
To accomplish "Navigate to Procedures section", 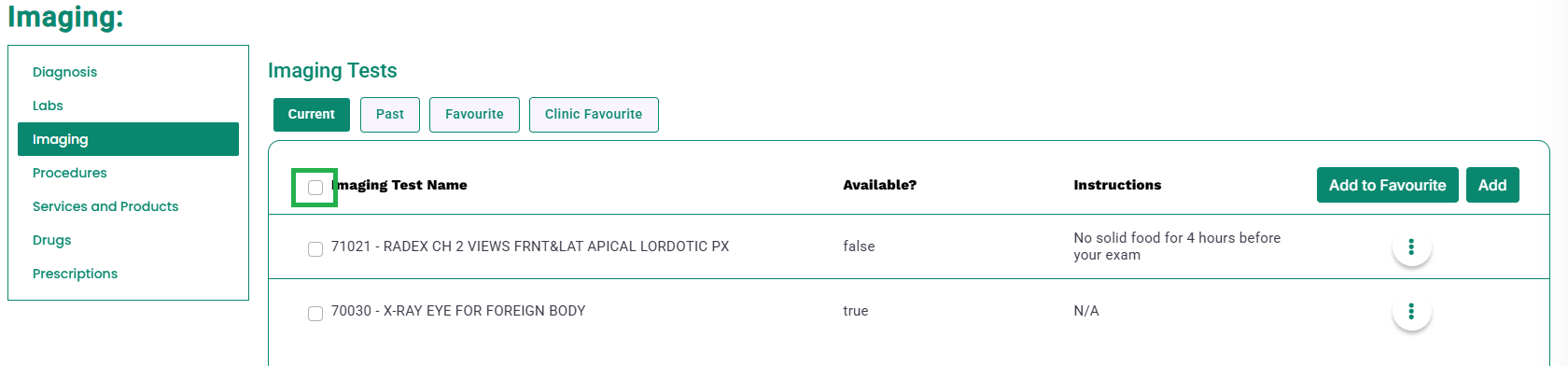I will pos(70,173).
